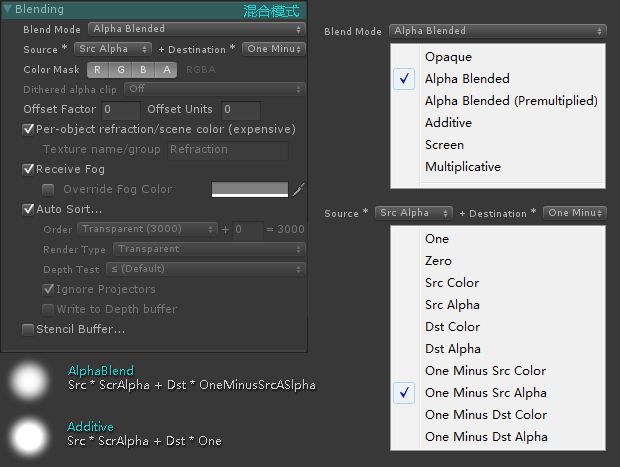Select Src Color in the factor list

point(452,283)
